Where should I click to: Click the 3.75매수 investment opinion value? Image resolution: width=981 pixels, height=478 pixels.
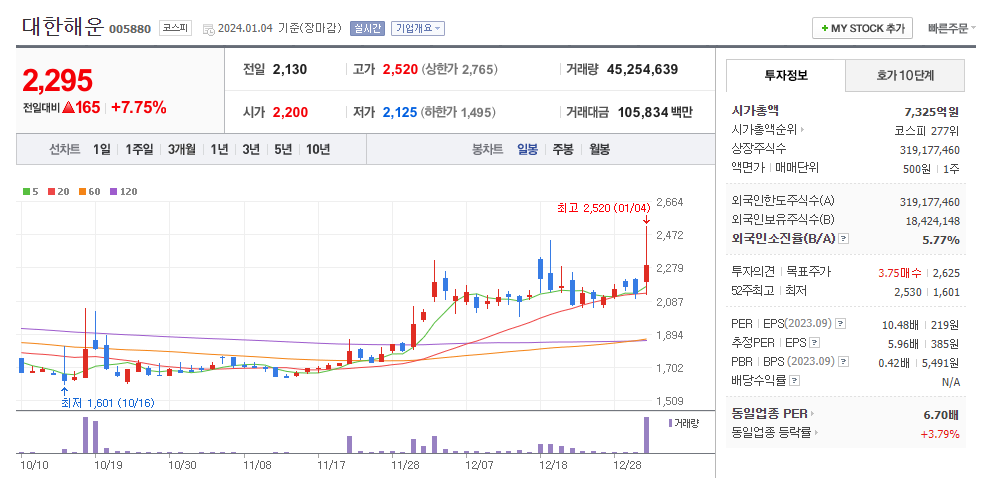(899, 273)
